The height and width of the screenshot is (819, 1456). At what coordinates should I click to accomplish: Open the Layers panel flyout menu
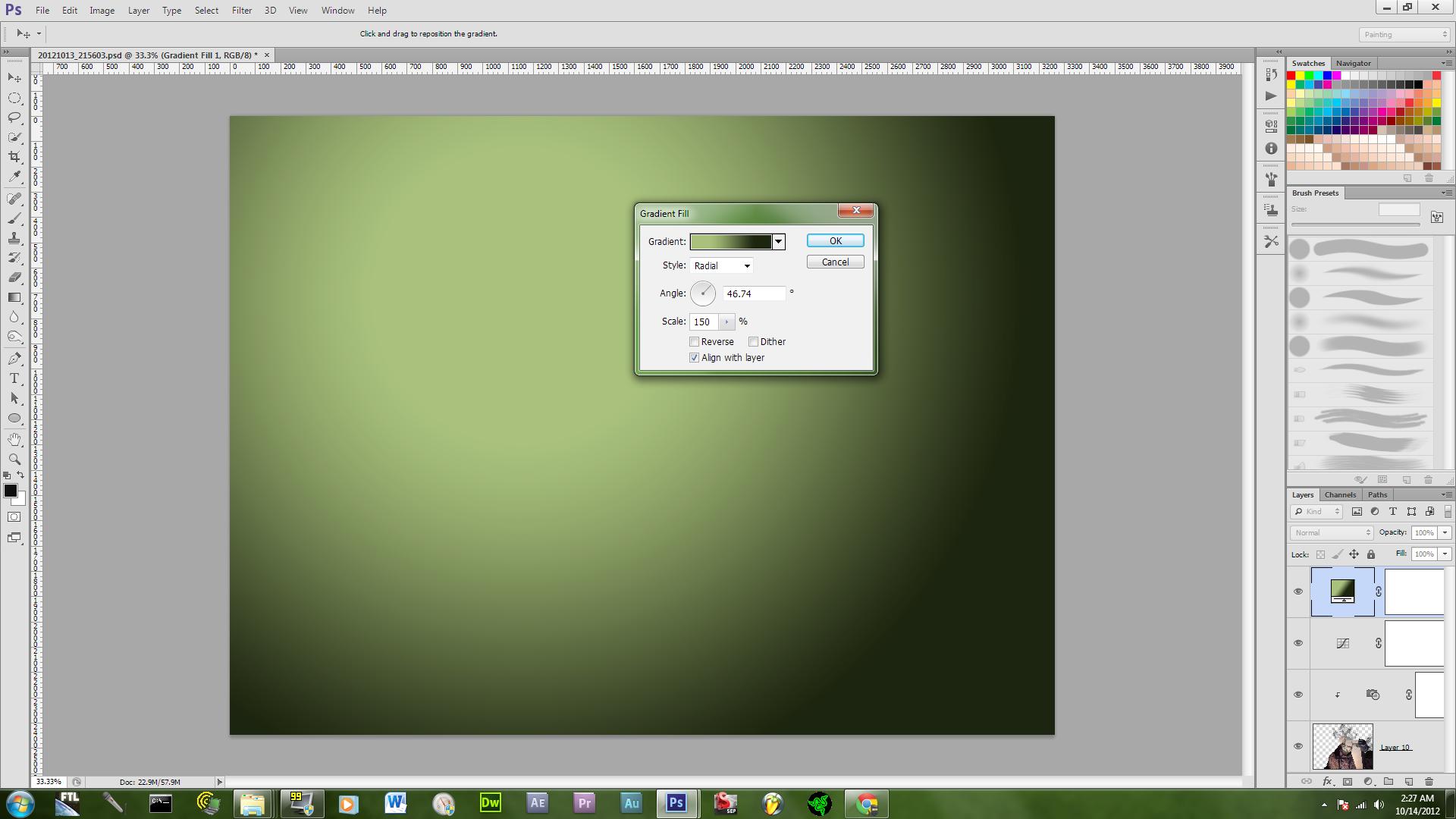point(1446,494)
